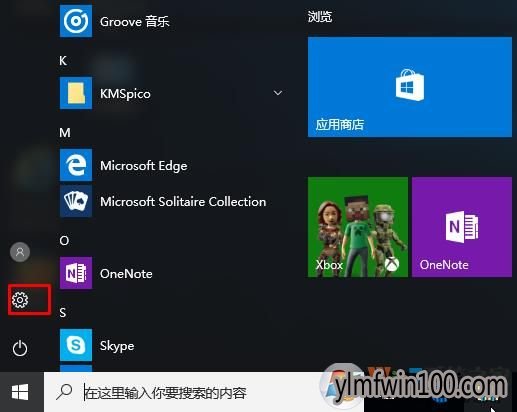
Task: Click the Windows Start logo button
Action: (20, 392)
